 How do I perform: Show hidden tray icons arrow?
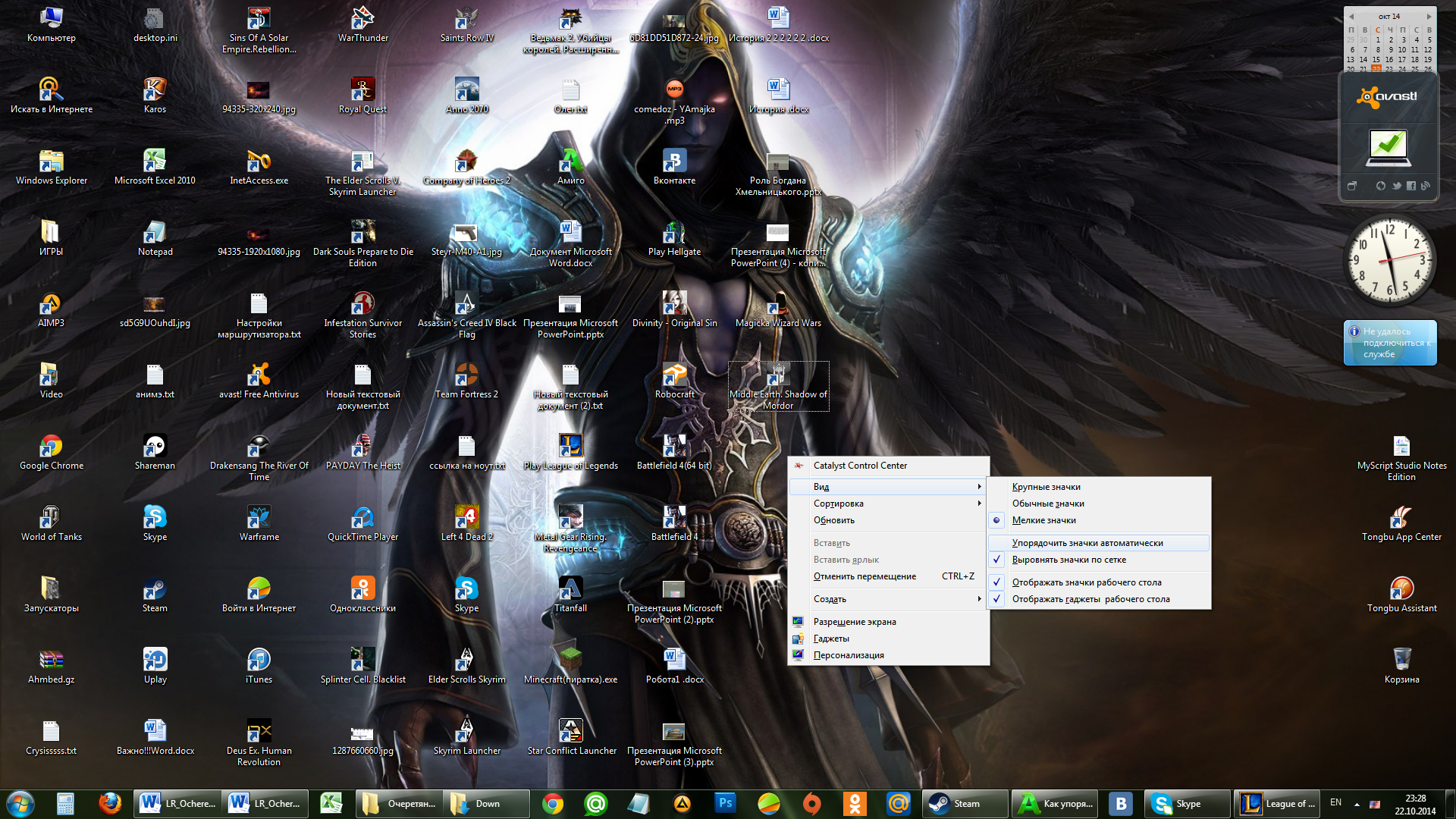pos(1356,804)
